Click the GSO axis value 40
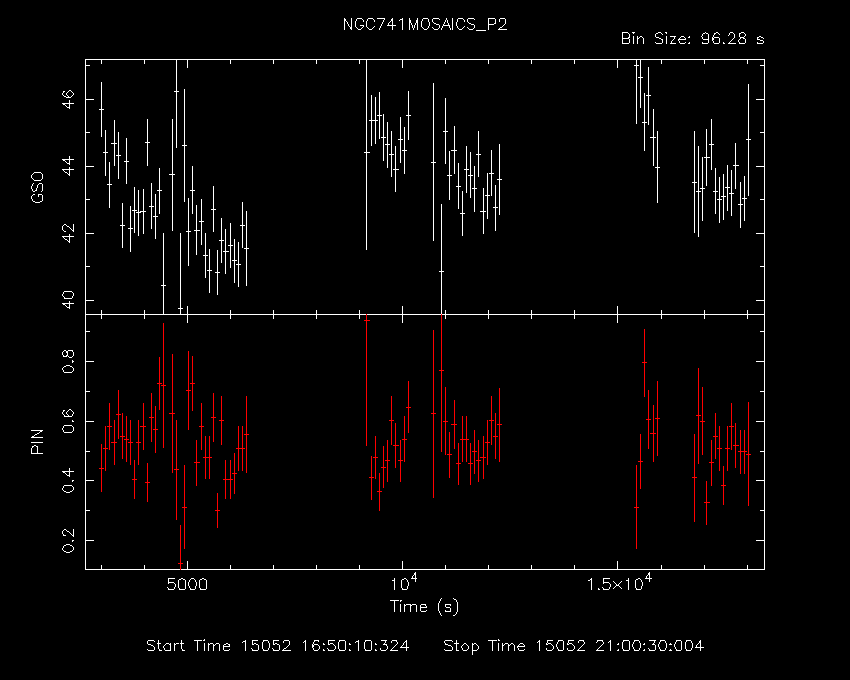The image size is (850, 680). pos(68,300)
